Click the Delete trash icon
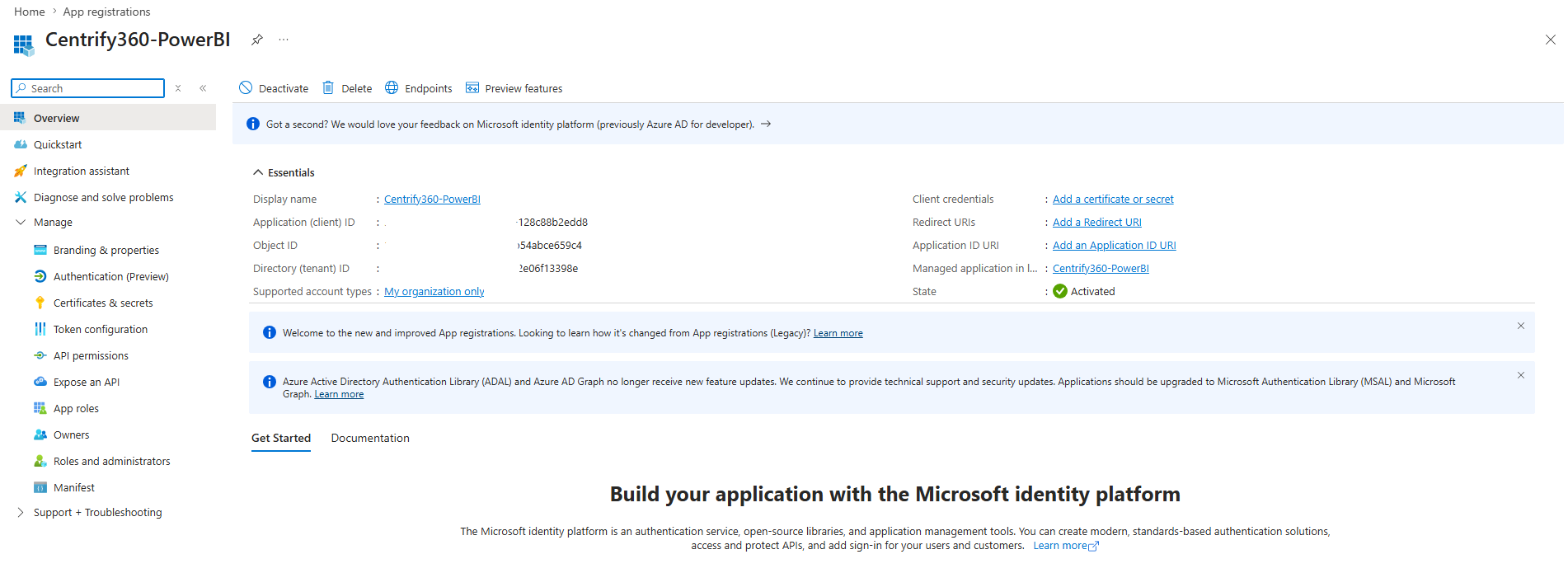Image resolution: width=1568 pixels, height=573 pixels. pyautogui.click(x=328, y=88)
